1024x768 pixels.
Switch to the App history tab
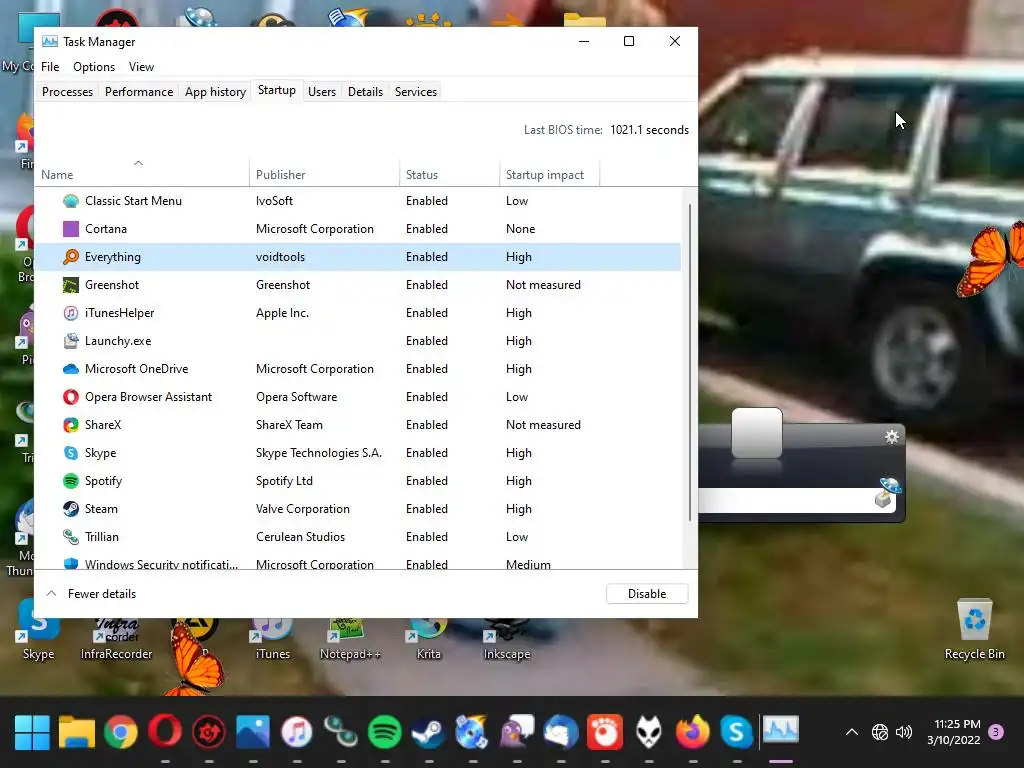click(x=215, y=91)
